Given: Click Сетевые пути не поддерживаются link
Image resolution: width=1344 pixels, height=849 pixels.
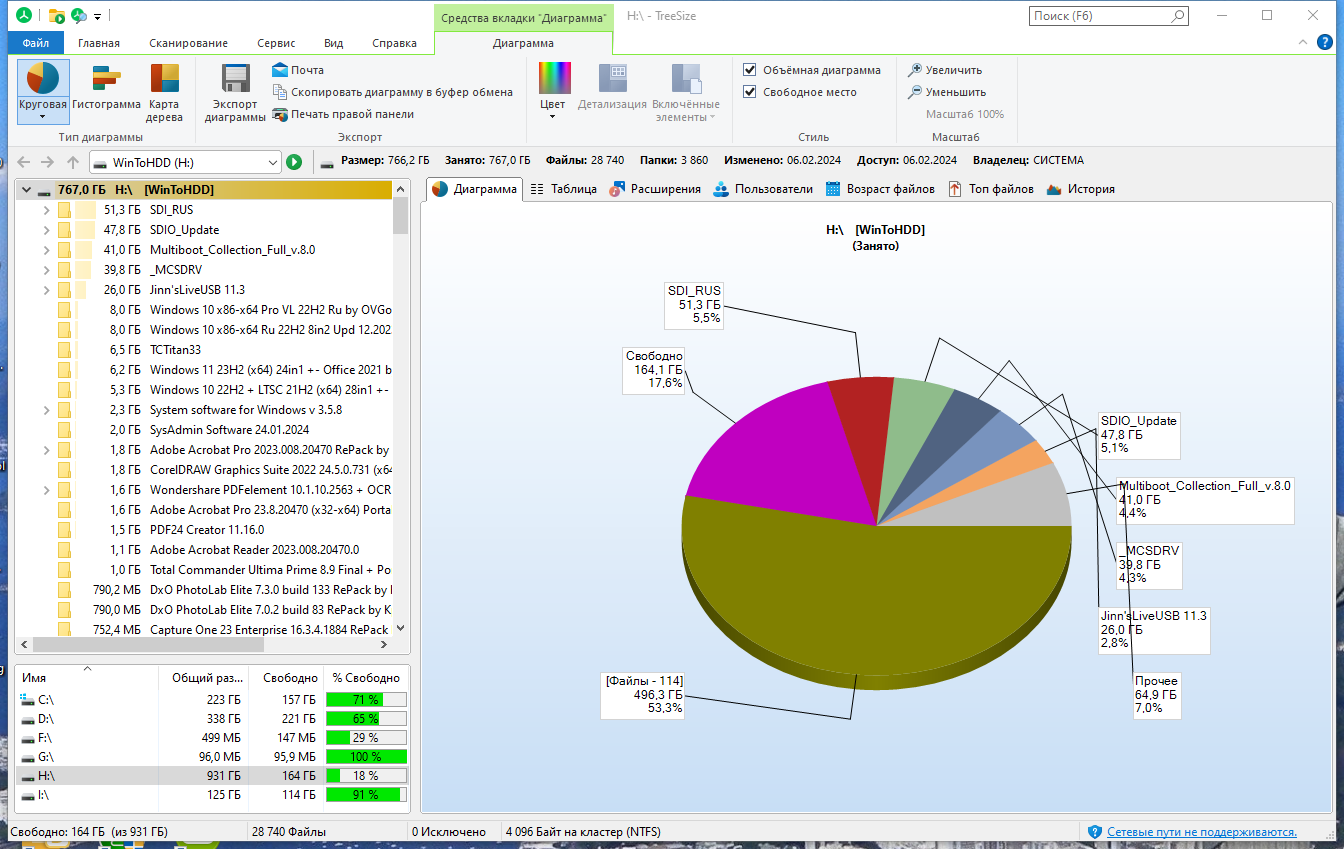Looking at the screenshot, I should [x=1201, y=831].
